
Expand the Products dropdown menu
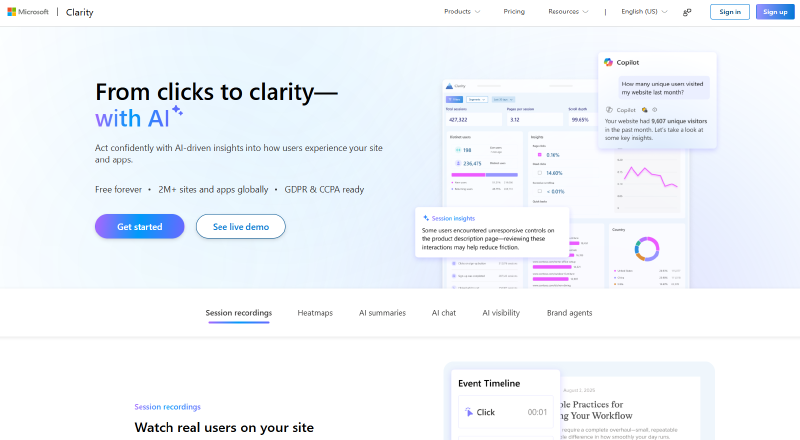pyautogui.click(x=462, y=12)
